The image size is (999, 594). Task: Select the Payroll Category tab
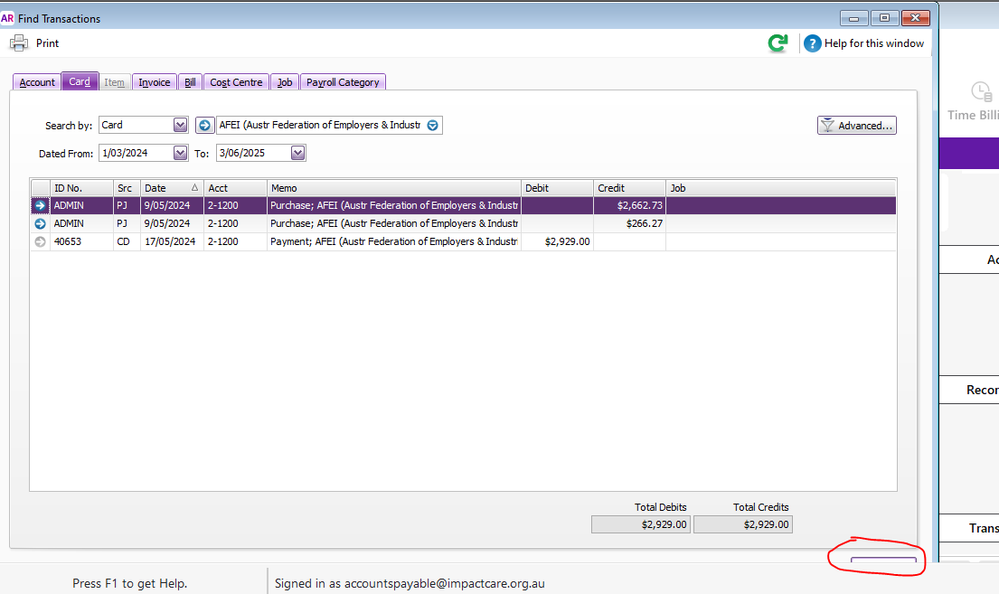[x=342, y=82]
